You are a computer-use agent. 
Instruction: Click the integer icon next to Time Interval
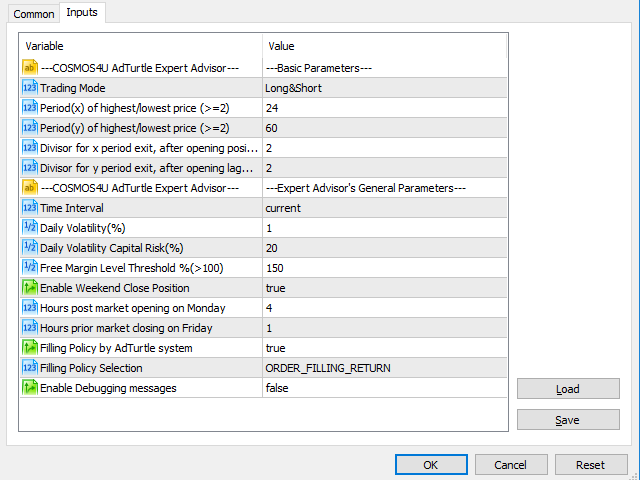(x=30, y=208)
